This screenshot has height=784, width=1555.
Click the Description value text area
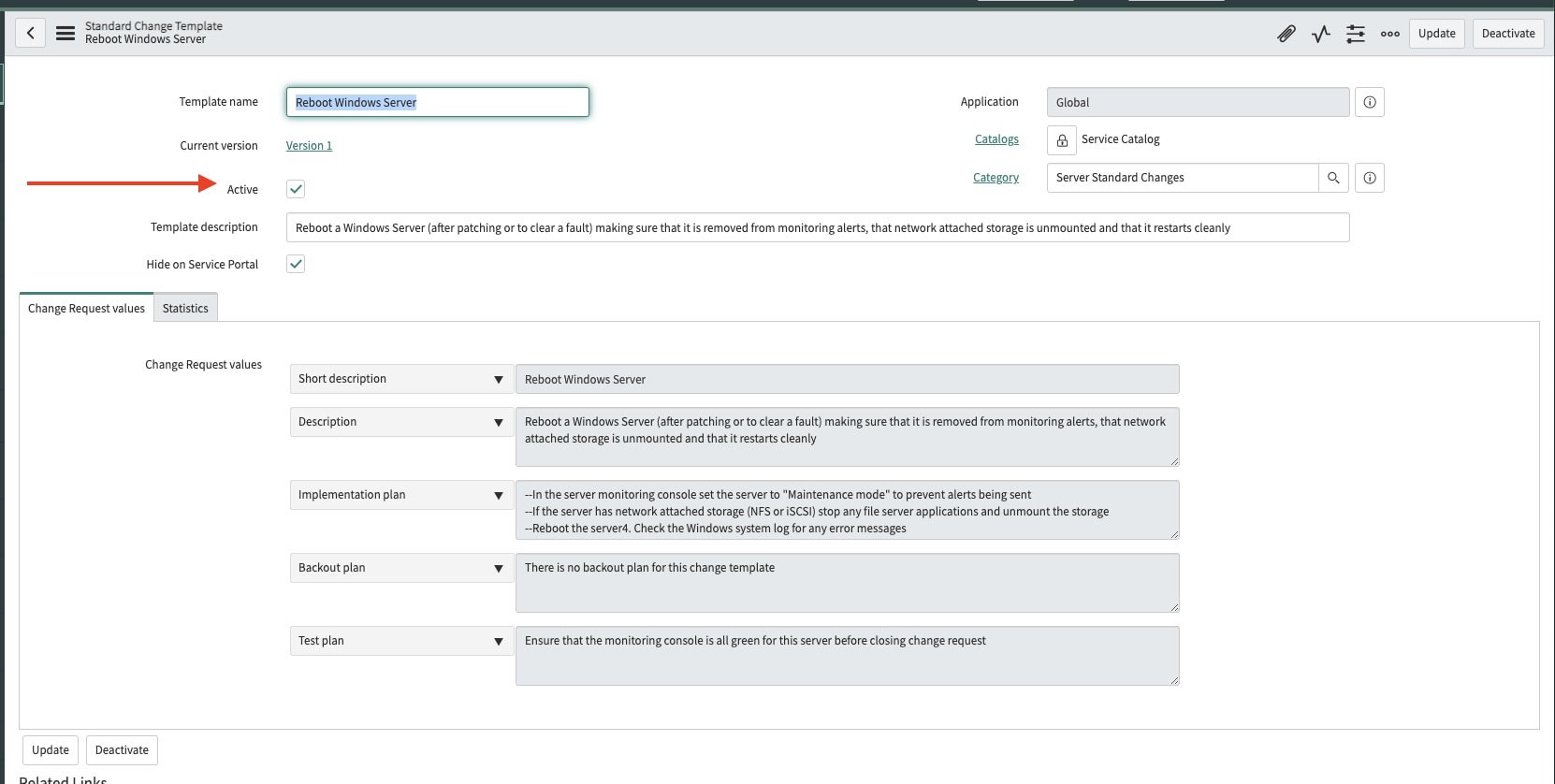[848, 437]
